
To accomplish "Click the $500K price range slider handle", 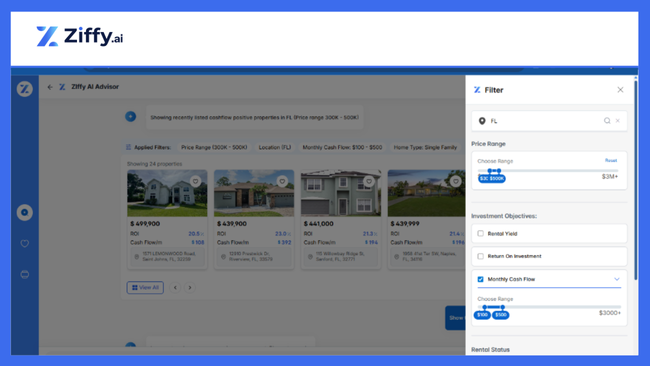I will 499,171.
